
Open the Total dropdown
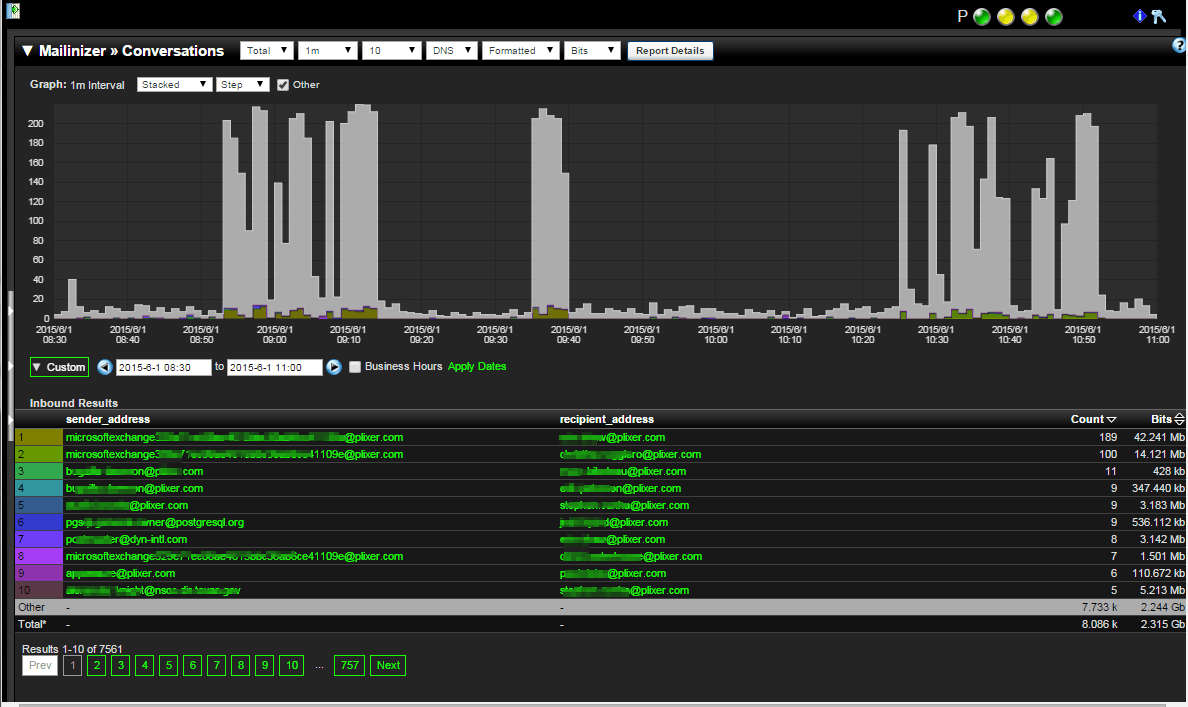(267, 51)
